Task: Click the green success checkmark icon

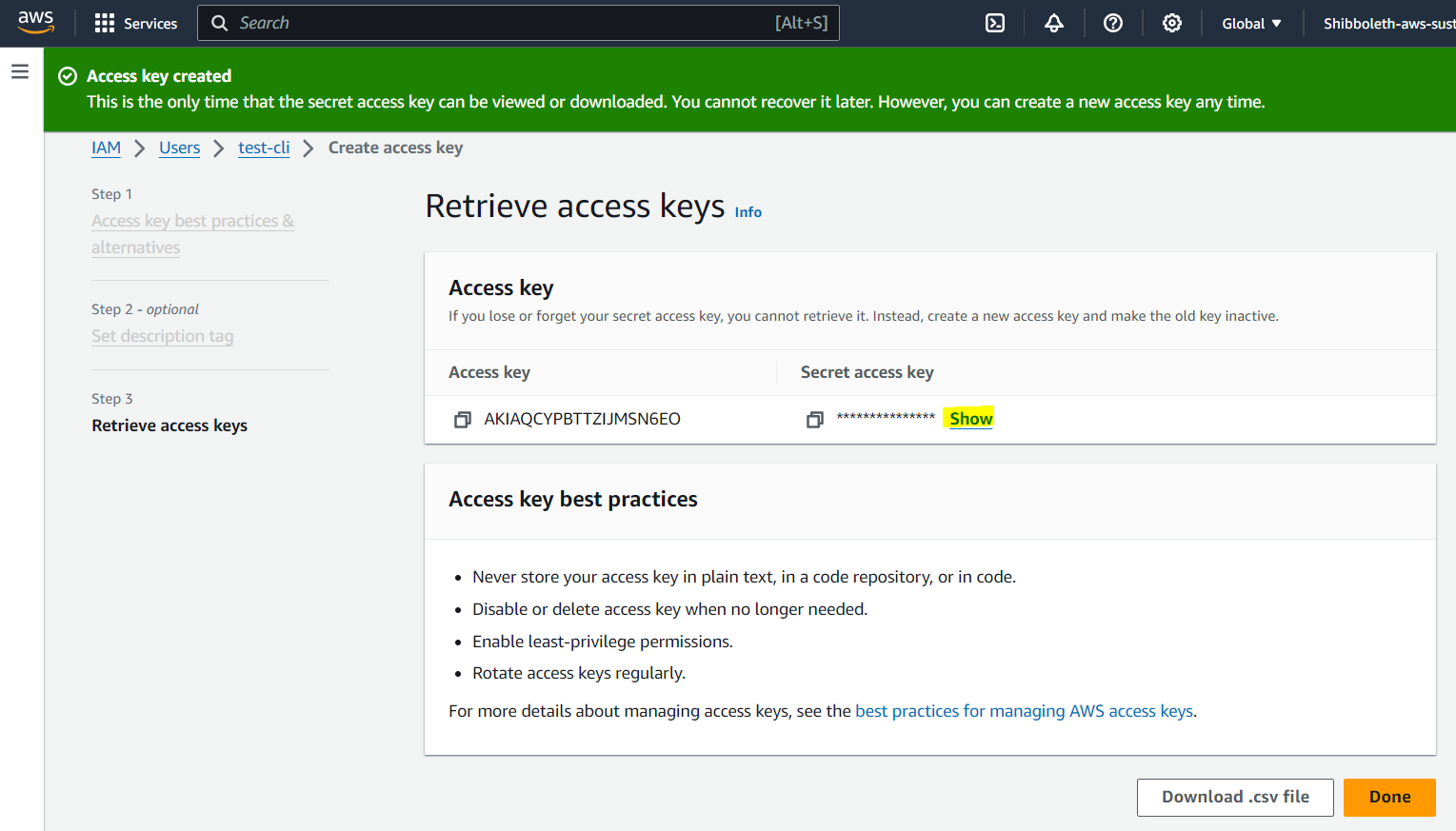Action: (68, 76)
